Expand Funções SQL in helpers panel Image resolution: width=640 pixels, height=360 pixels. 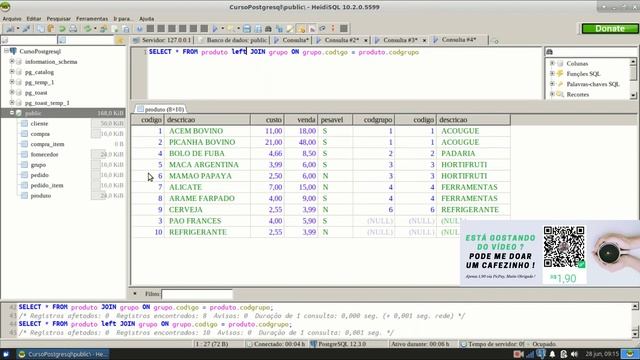click(x=552, y=73)
